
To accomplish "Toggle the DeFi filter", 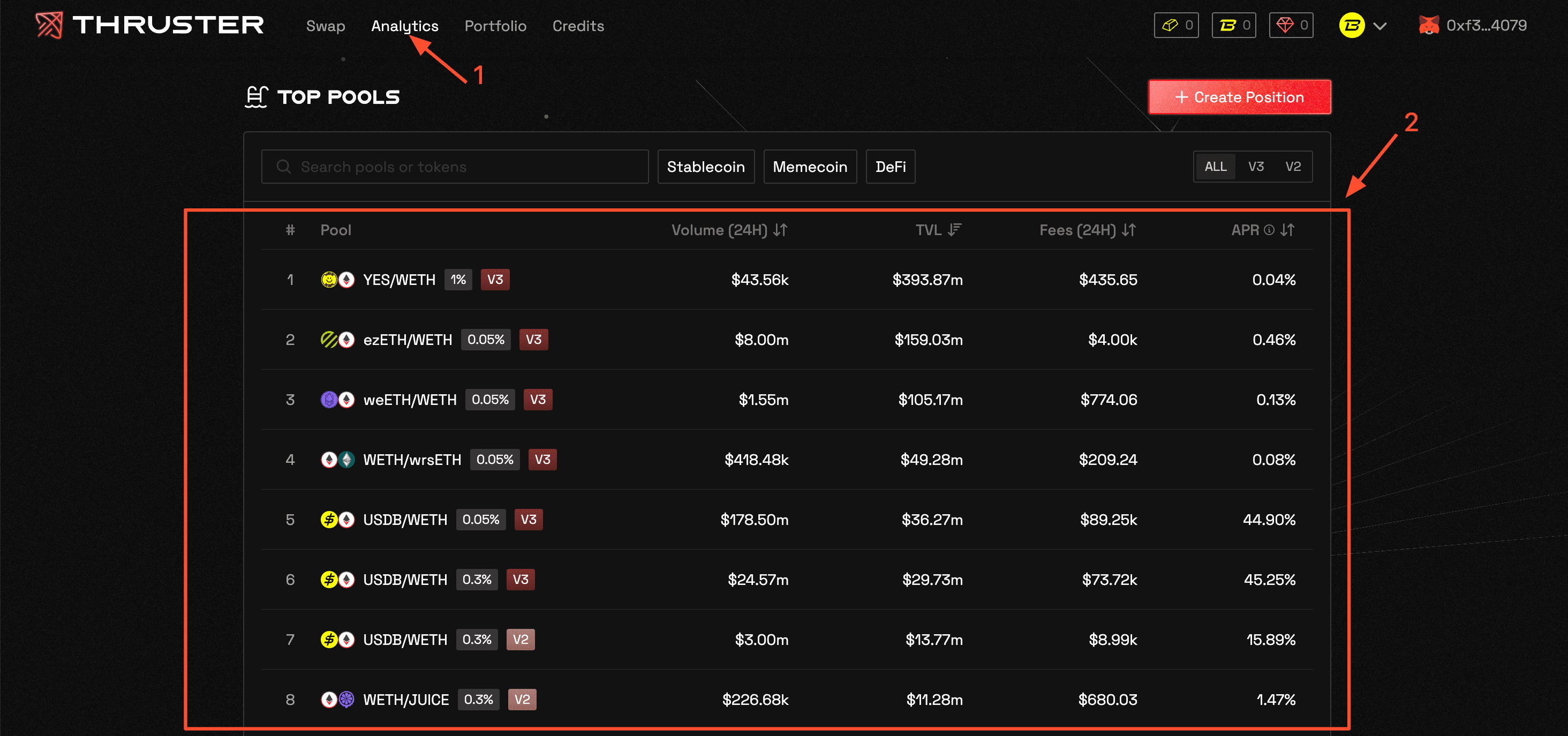I will click(x=891, y=167).
